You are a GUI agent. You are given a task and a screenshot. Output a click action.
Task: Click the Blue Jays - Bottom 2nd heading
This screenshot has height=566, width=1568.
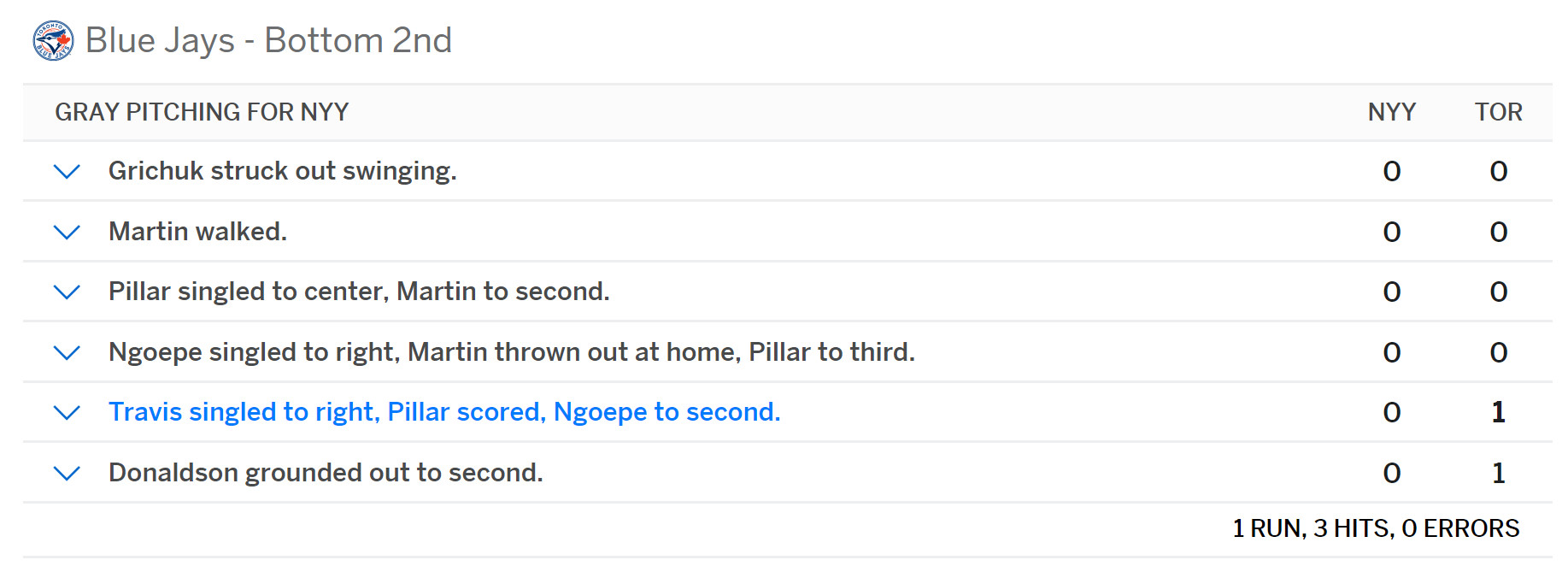[268, 40]
